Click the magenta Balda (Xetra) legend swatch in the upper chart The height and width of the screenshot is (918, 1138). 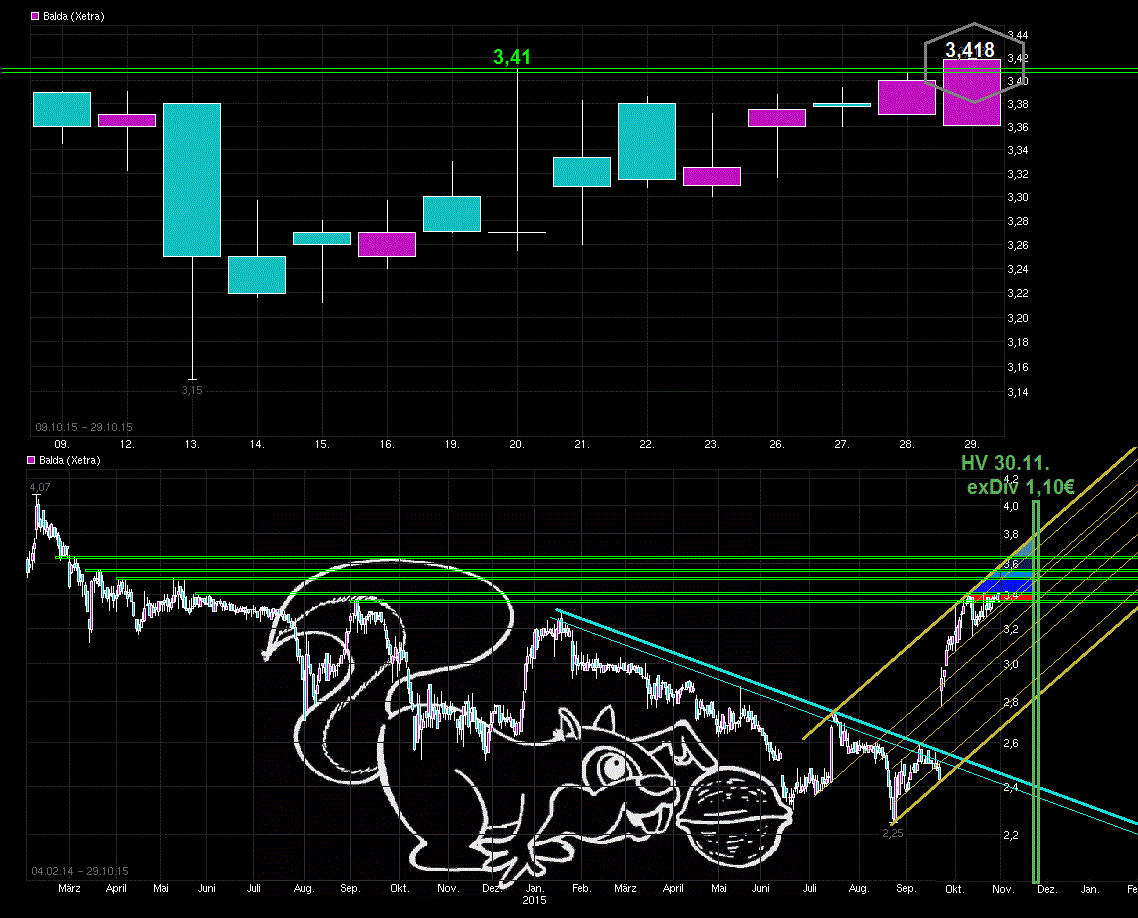[x=35, y=16]
